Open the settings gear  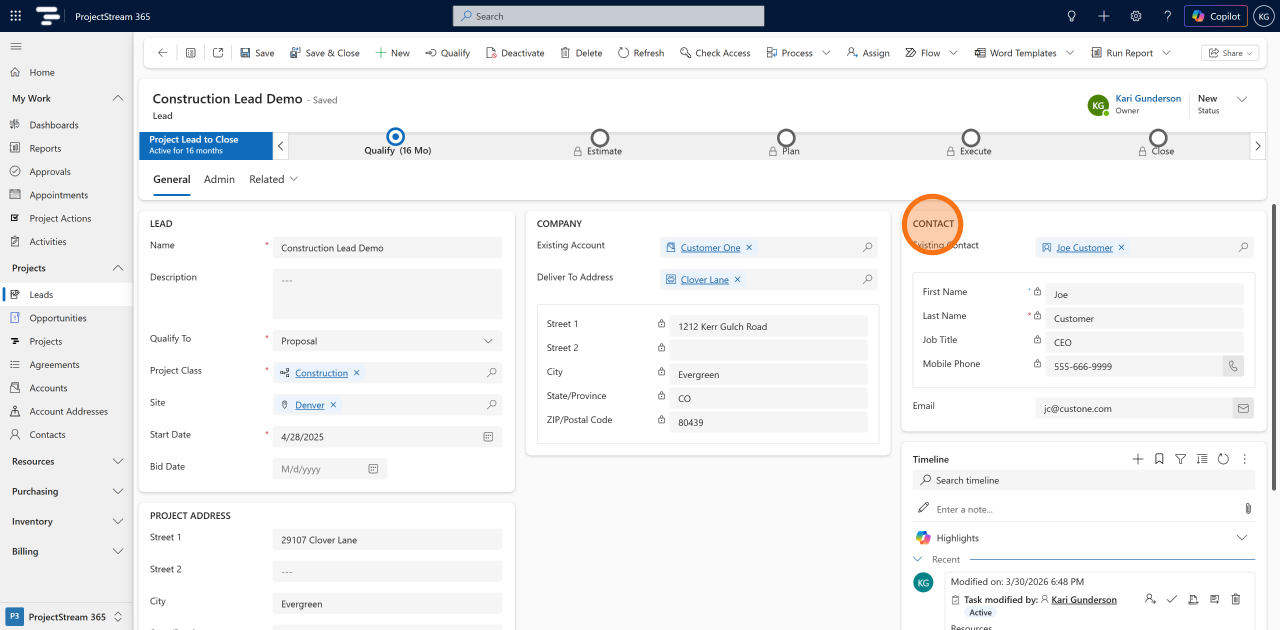click(1136, 16)
